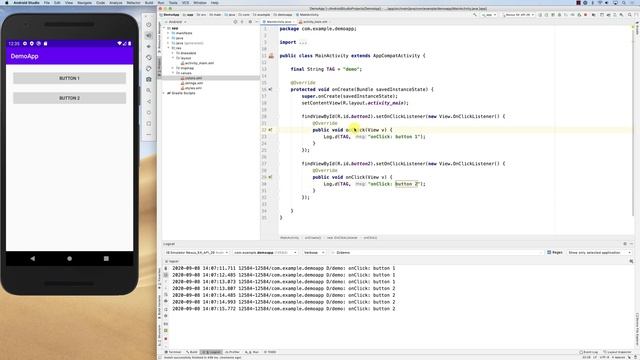
Task: Tap BUTTON 1 in the emulator
Action: pyautogui.click(x=69, y=78)
